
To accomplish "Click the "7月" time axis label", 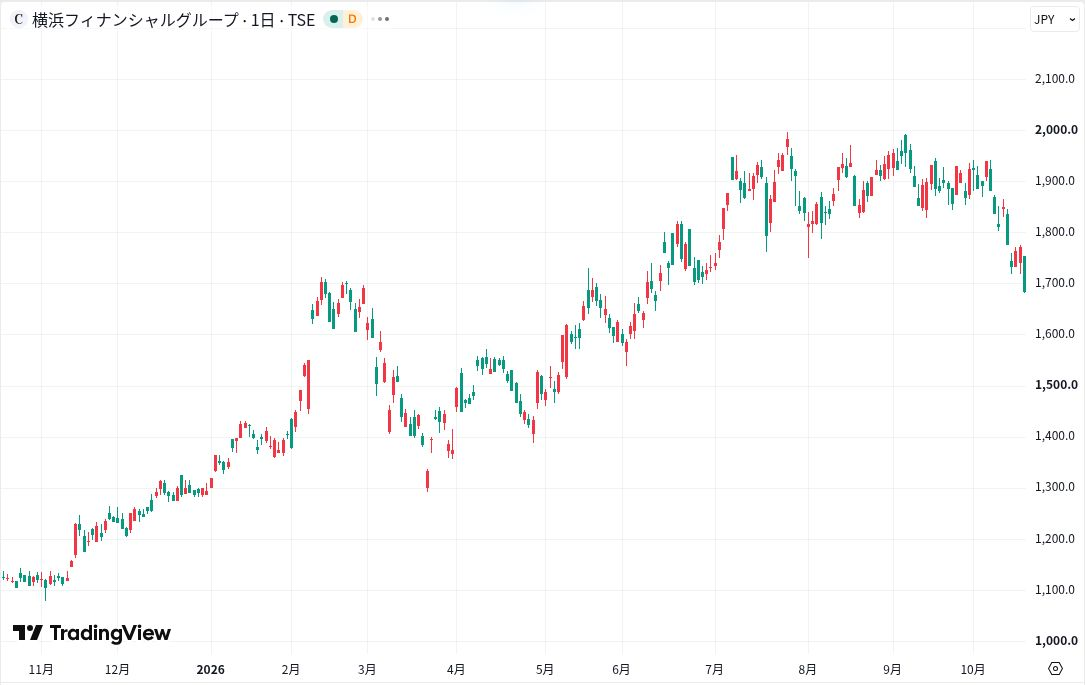I will point(715,670).
